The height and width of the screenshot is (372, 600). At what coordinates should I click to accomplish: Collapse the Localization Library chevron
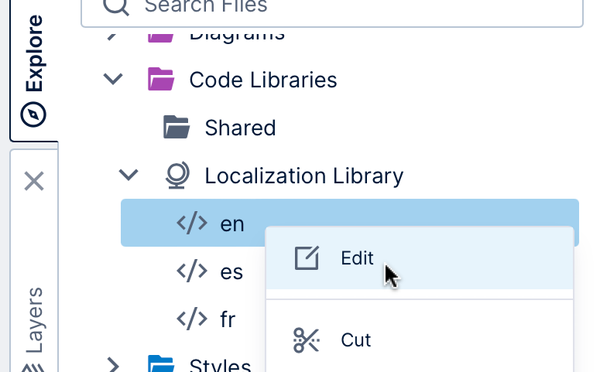click(128, 175)
